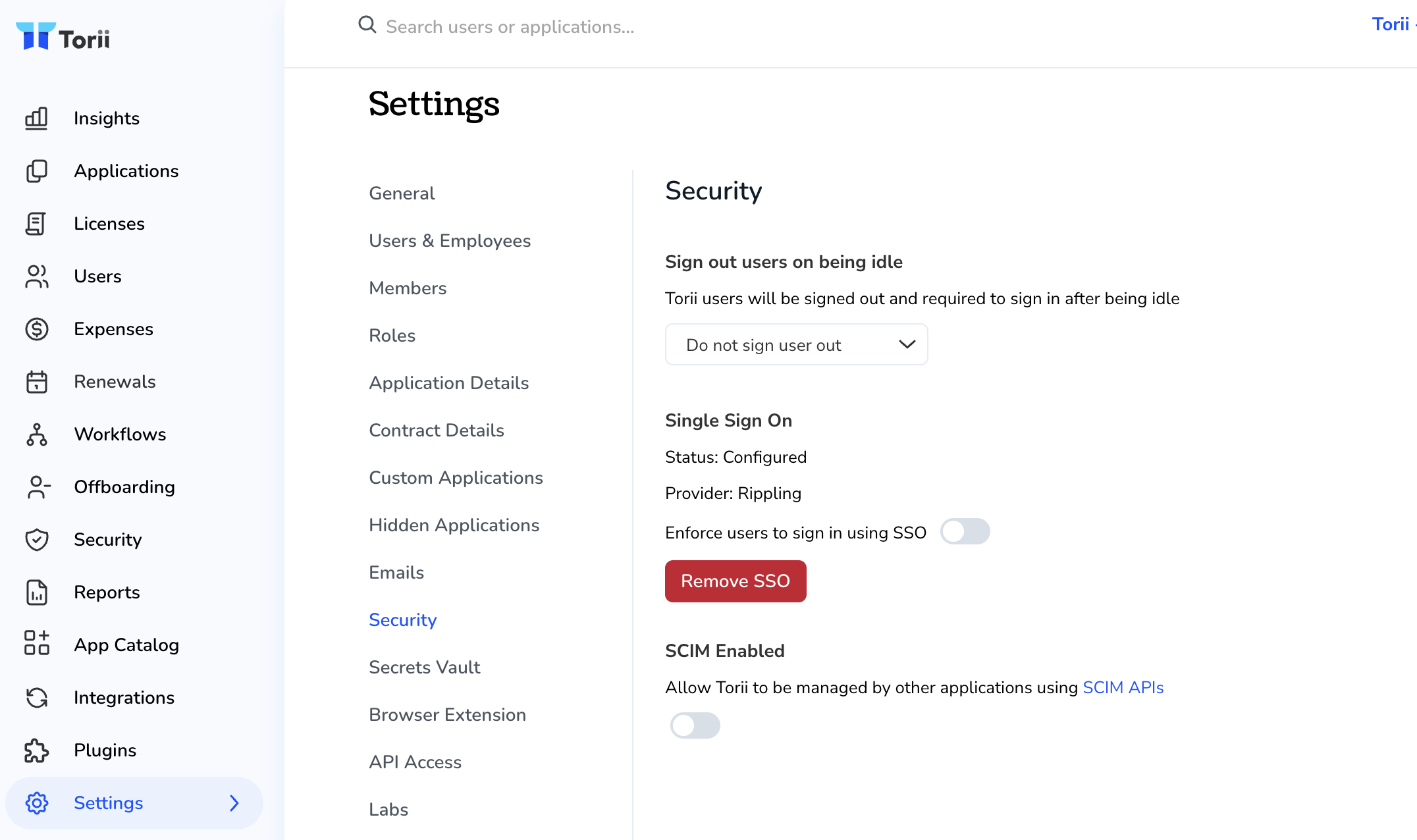
Task: Click the Renewals calendar icon
Action: tap(37, 382)
